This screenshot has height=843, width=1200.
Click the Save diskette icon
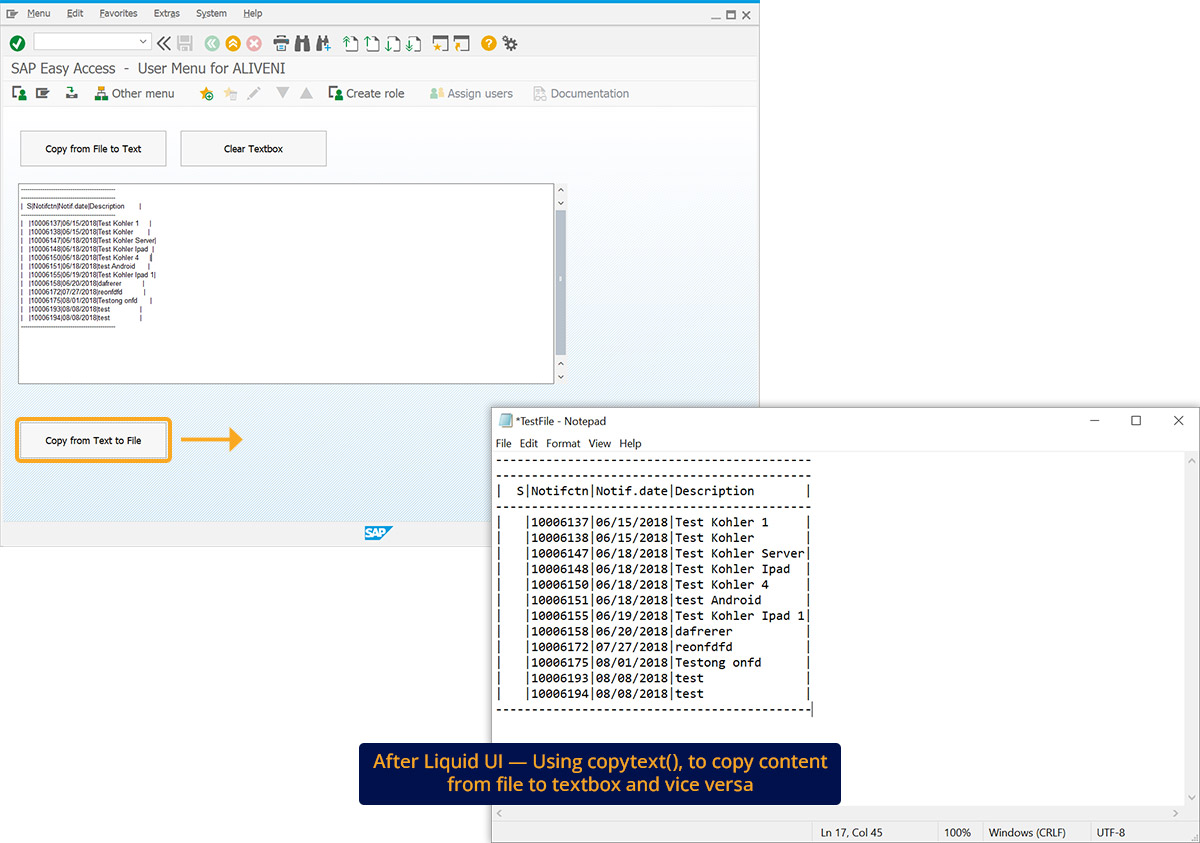[185, 43]
